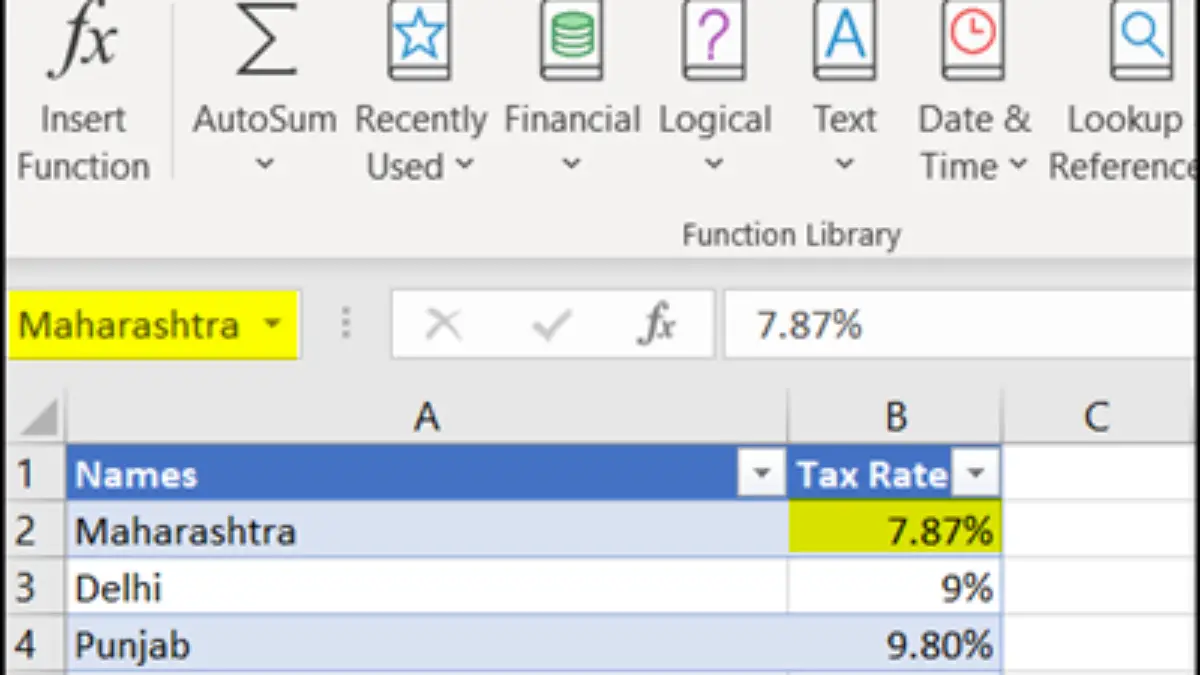The width and height of the screenshot is (1200, 675).
Task: Click the formula bar resize dots handle
Action: [x=346, y=325]
